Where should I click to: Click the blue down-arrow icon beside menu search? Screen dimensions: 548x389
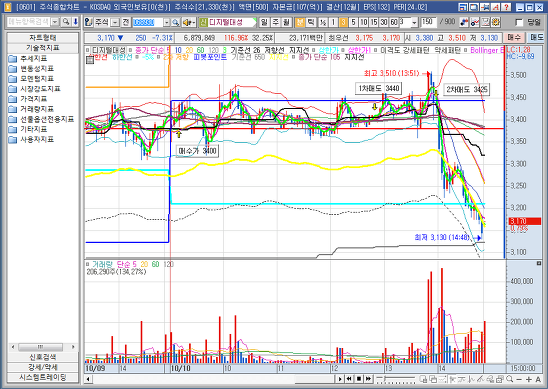pyautogui.click(x=75, y=22)
